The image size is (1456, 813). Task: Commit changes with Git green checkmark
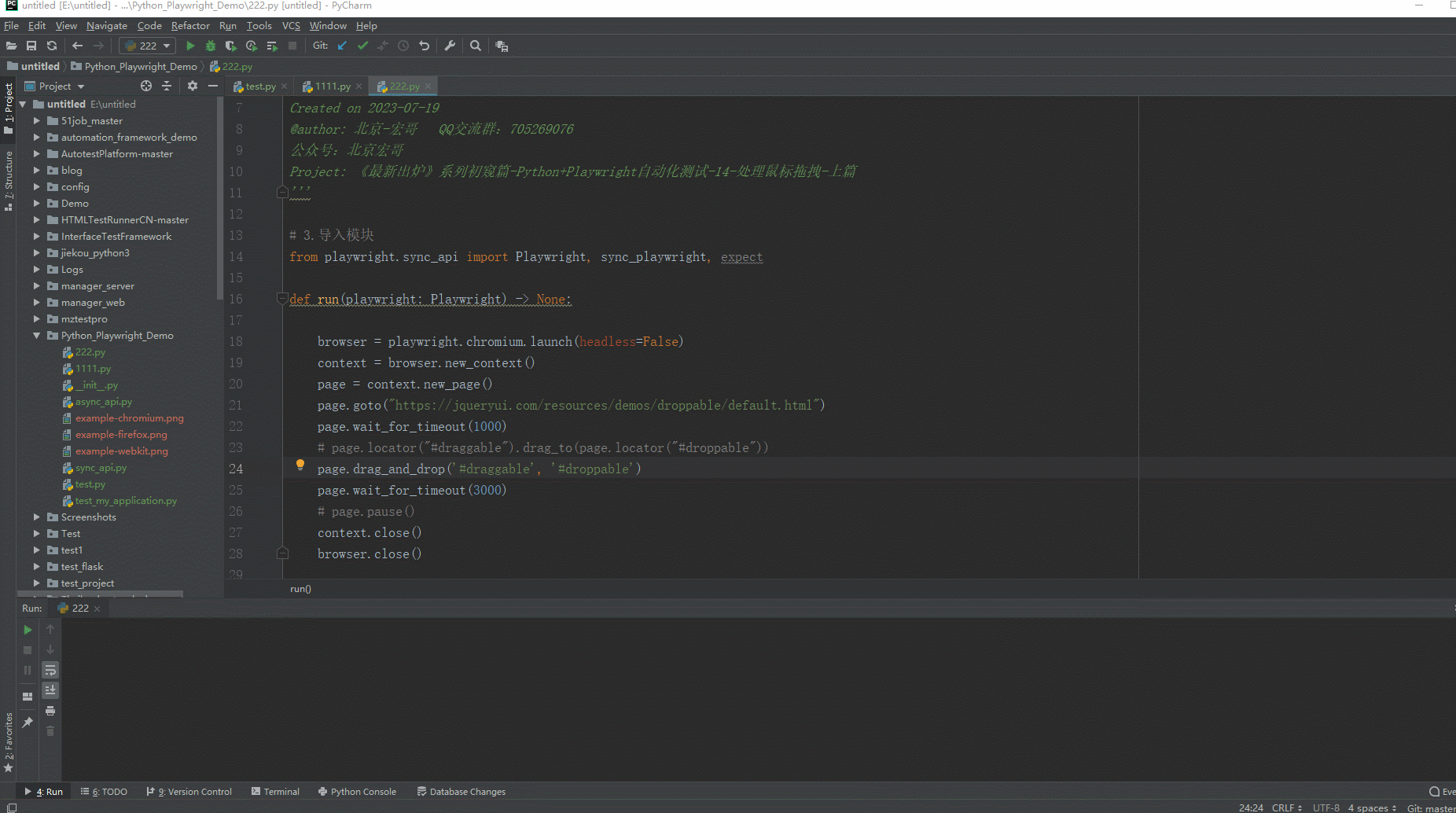362,46
